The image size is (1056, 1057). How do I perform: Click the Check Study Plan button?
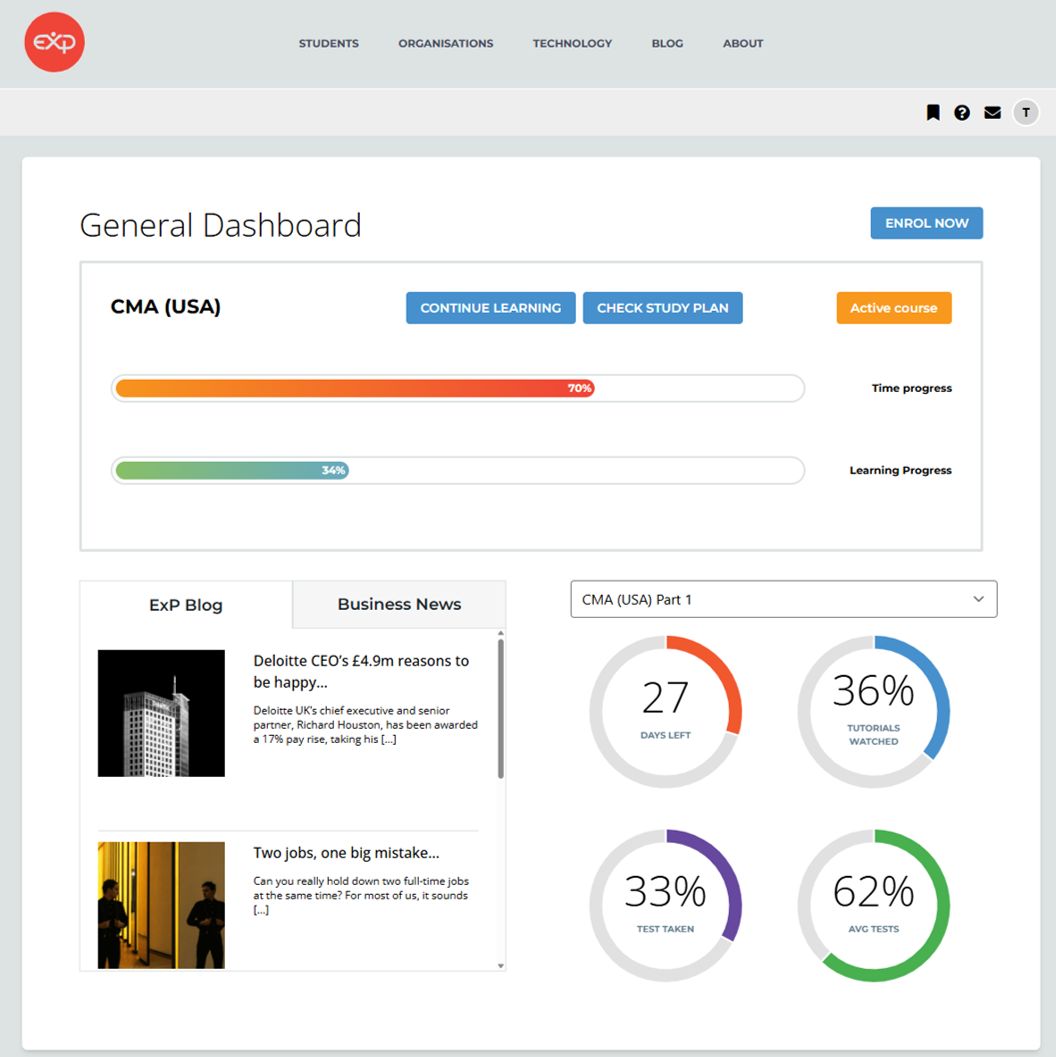[x=662, y=308]
